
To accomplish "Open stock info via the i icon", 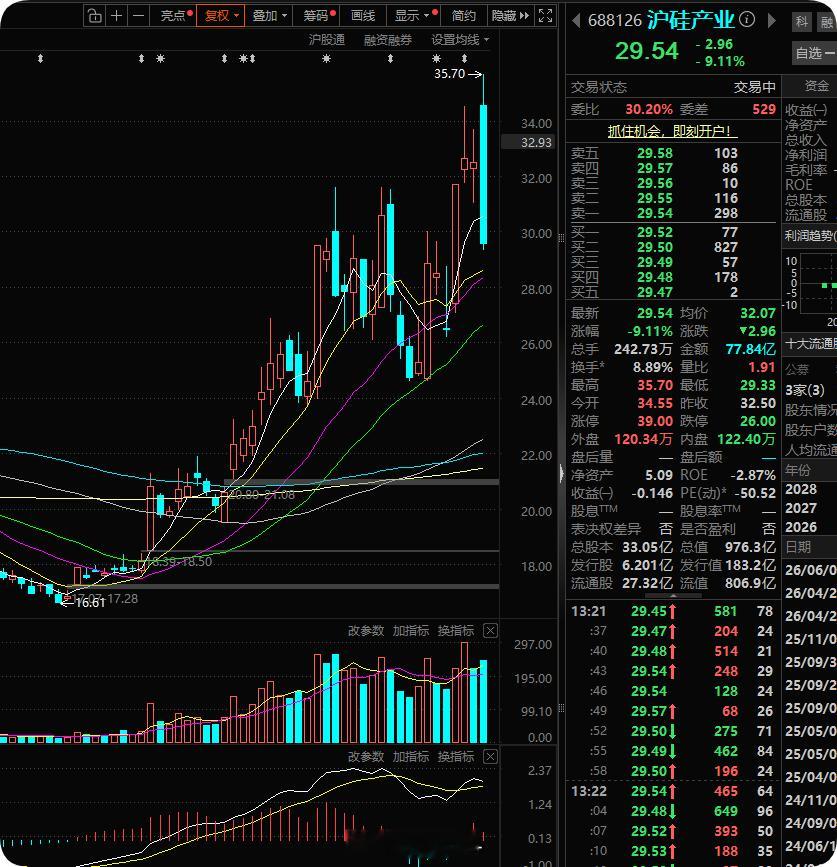I will [747, 20].
